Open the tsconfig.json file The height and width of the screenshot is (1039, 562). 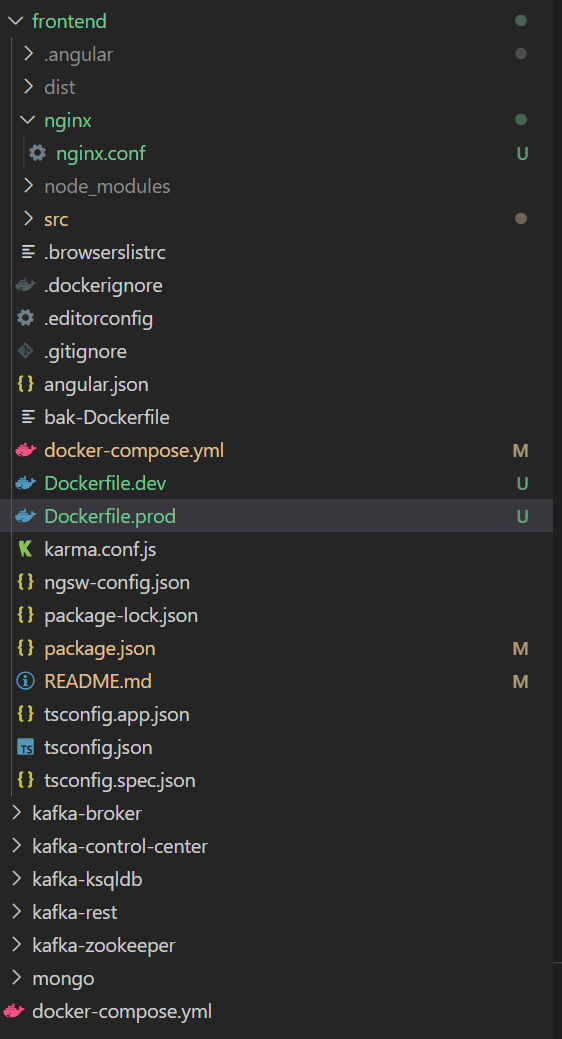click(98, 747)
